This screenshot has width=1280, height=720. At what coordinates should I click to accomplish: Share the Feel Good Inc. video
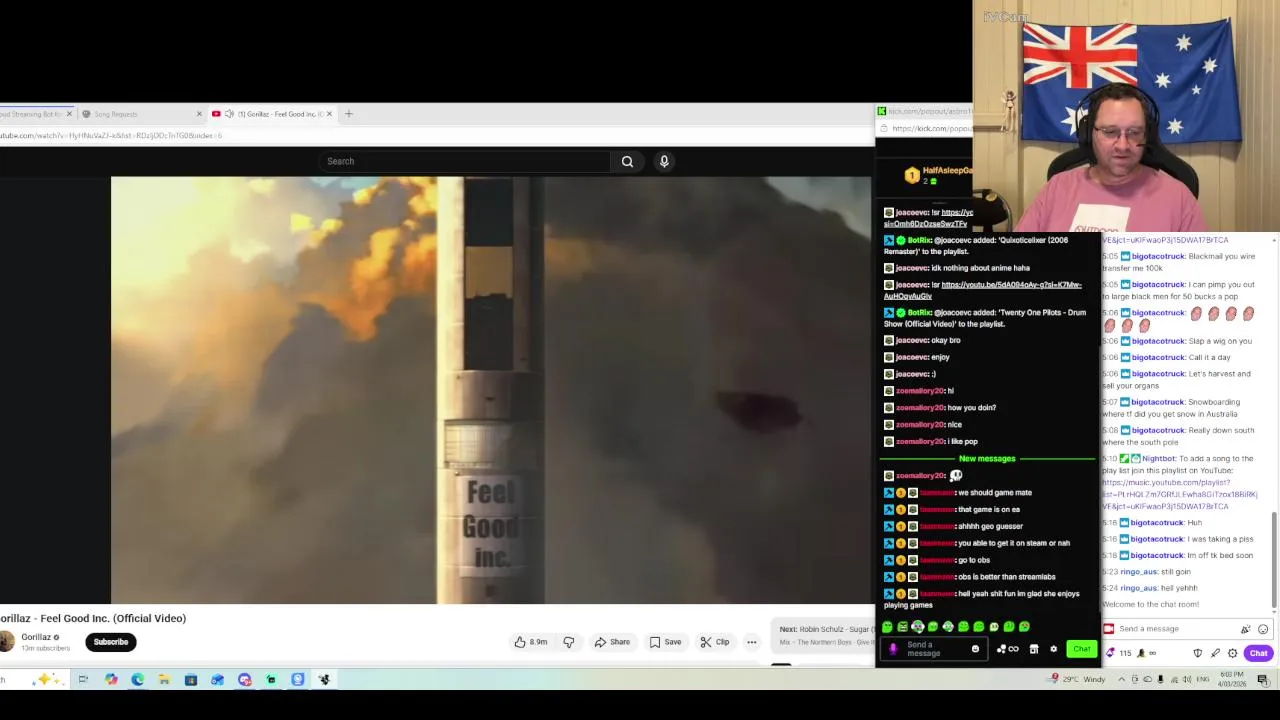tap(612, 642)
